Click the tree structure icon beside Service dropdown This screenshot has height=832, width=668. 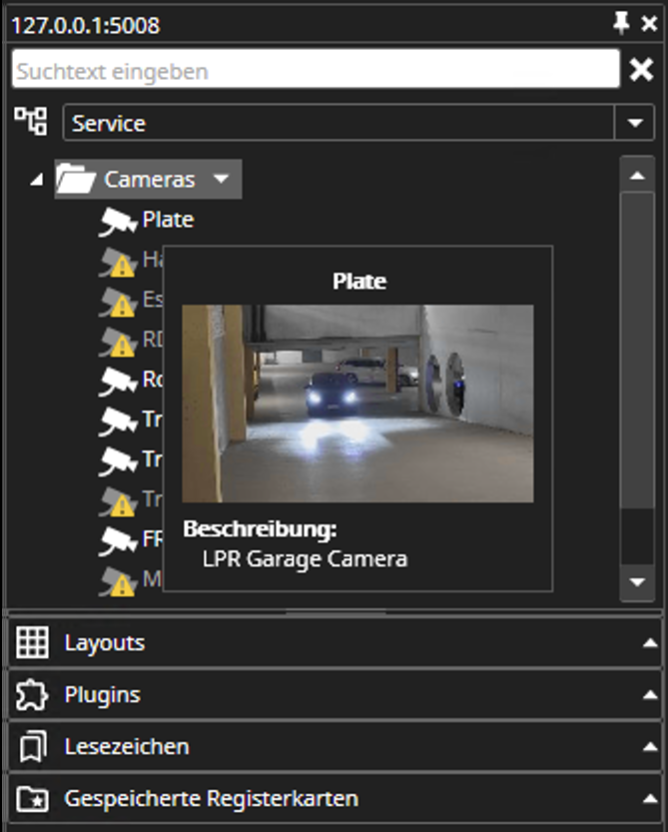(31, 121)
